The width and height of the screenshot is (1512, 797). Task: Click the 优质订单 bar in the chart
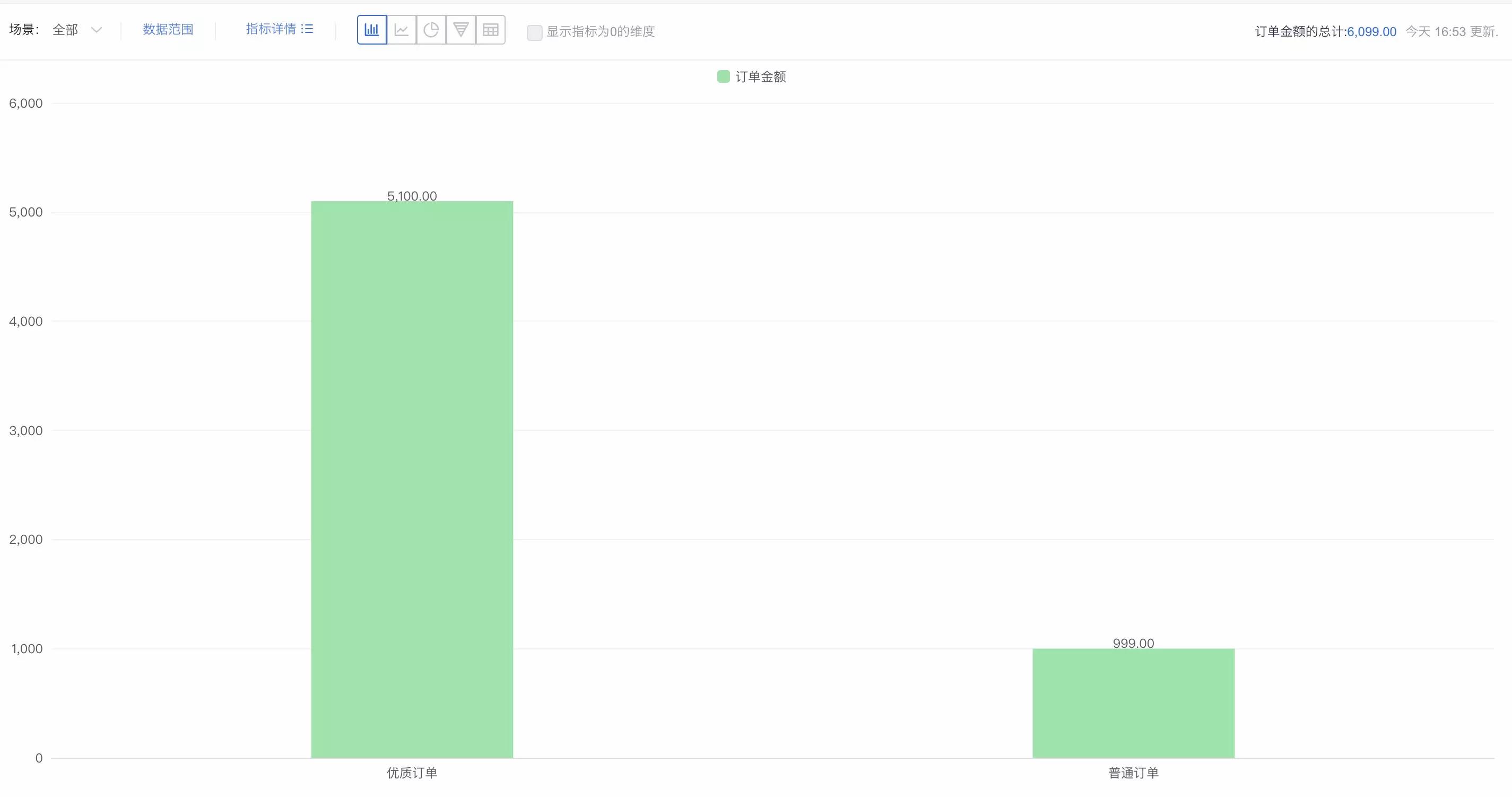point(412,479)
